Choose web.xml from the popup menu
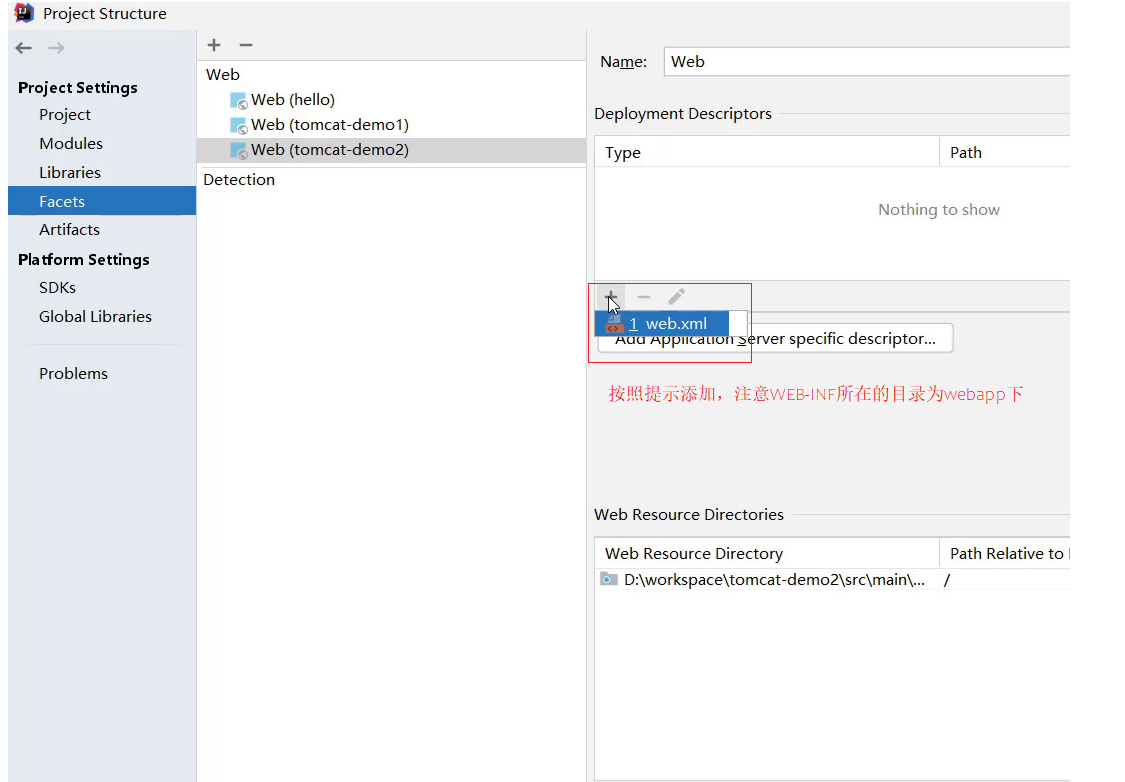The height and width of the screenshot is (782, 1125). [x=662, y=324]
